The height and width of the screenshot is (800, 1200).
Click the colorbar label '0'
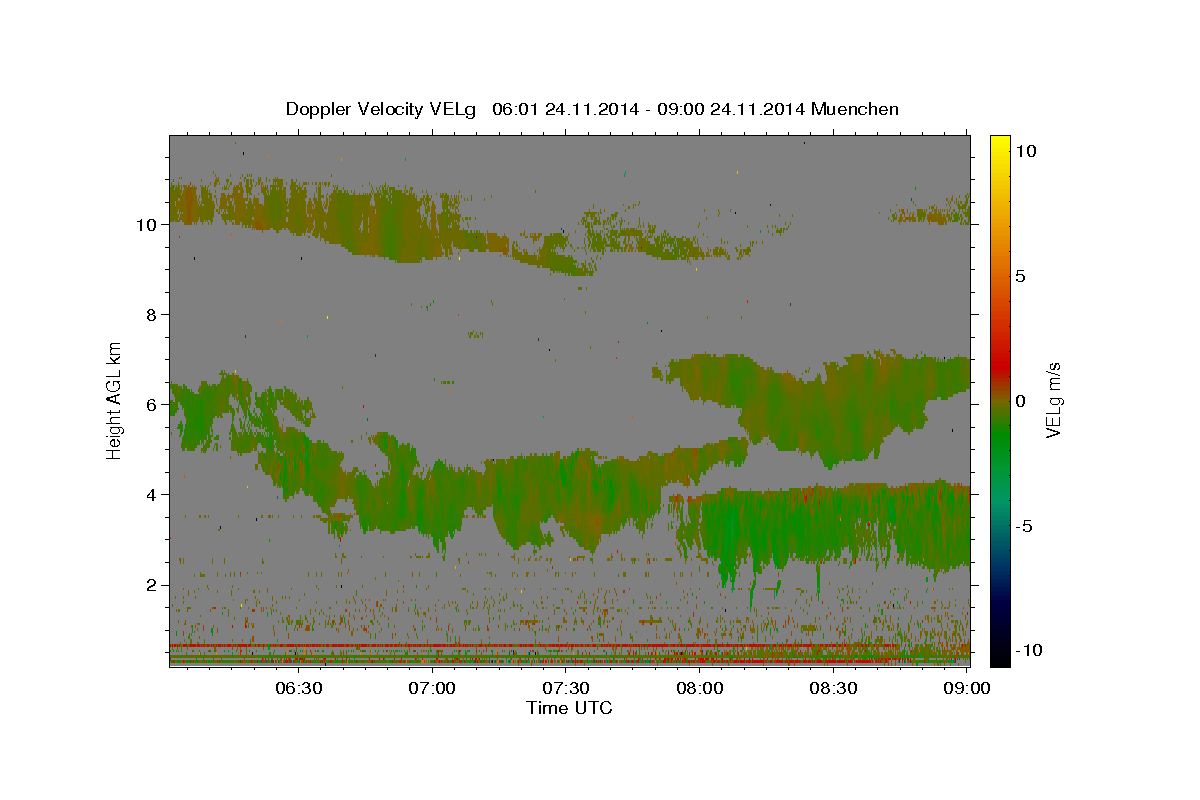coord(1020,400)
